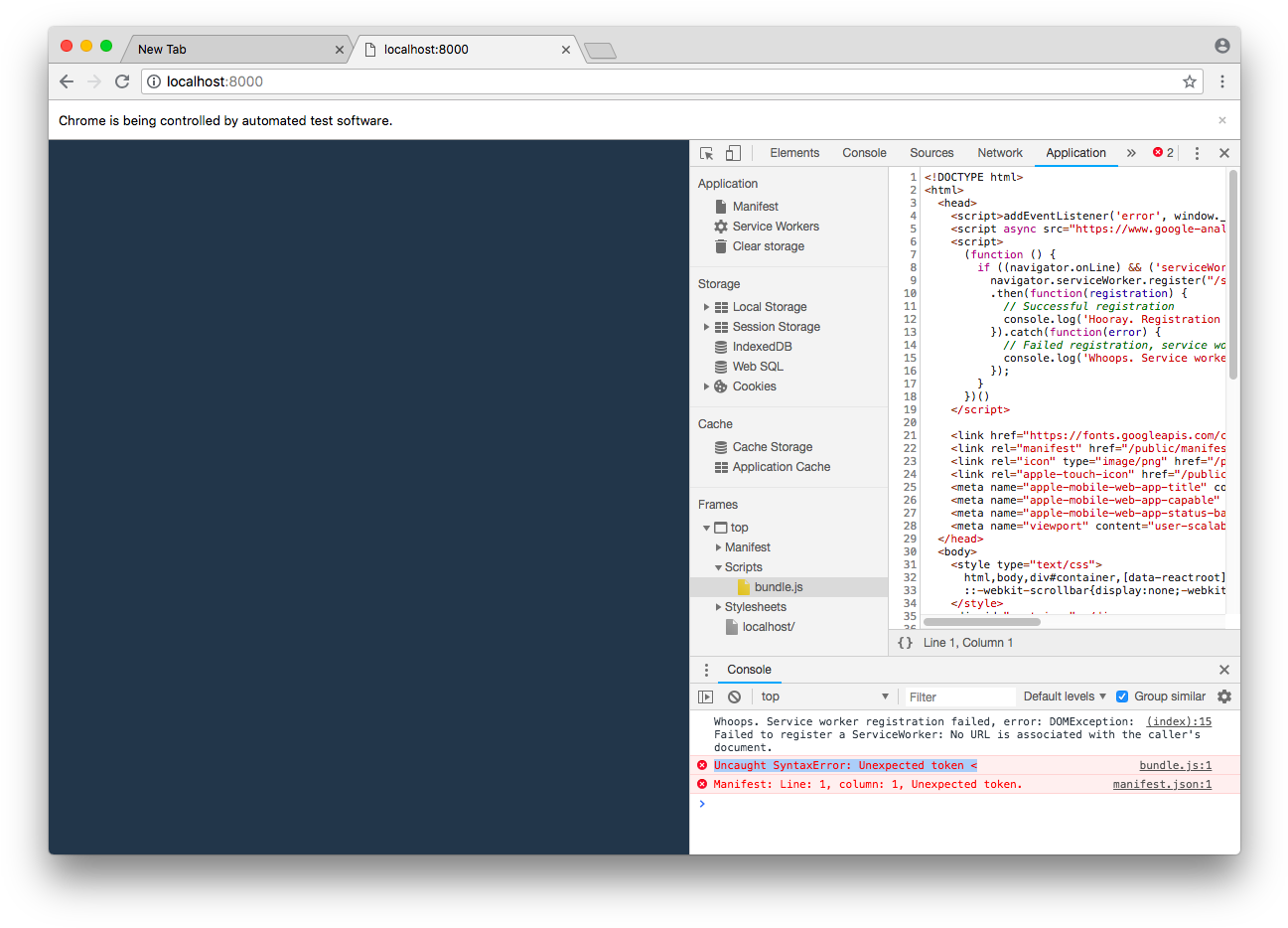Expand the Local Storage tree

[706, 306]
